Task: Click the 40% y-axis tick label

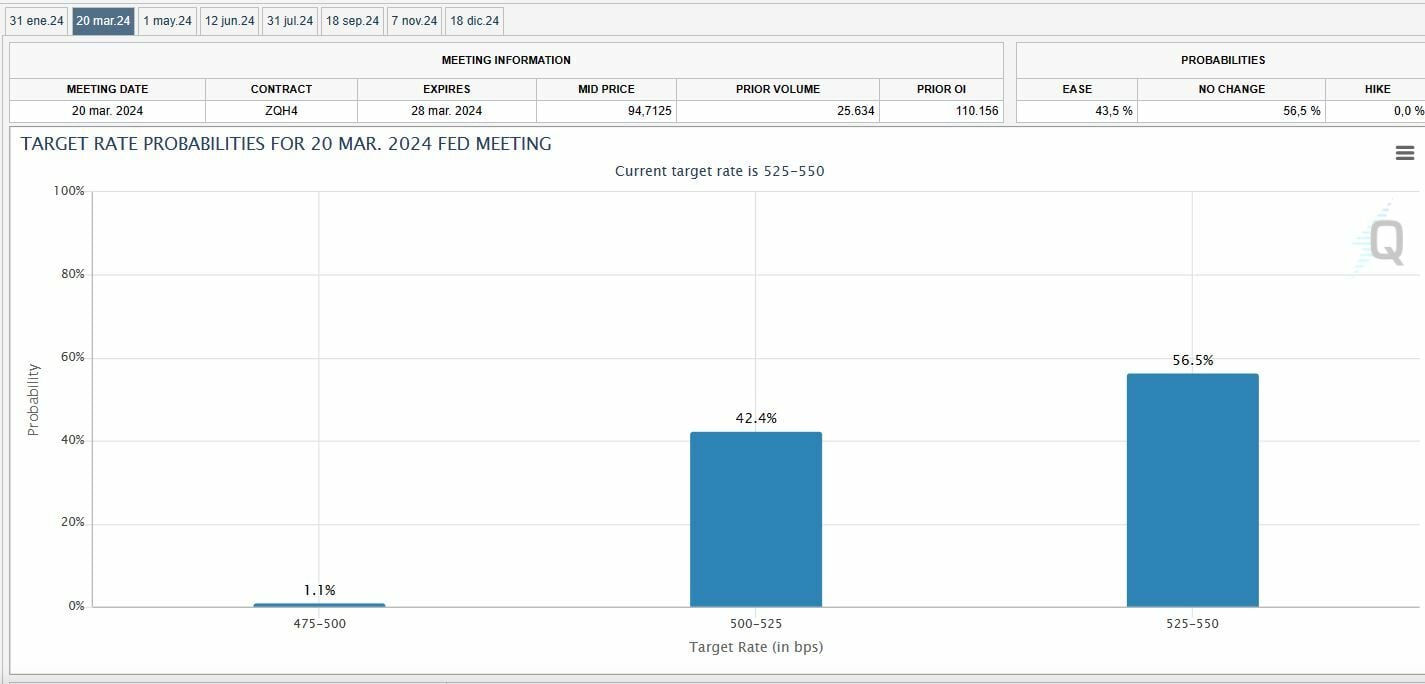Action: (72, 440)
